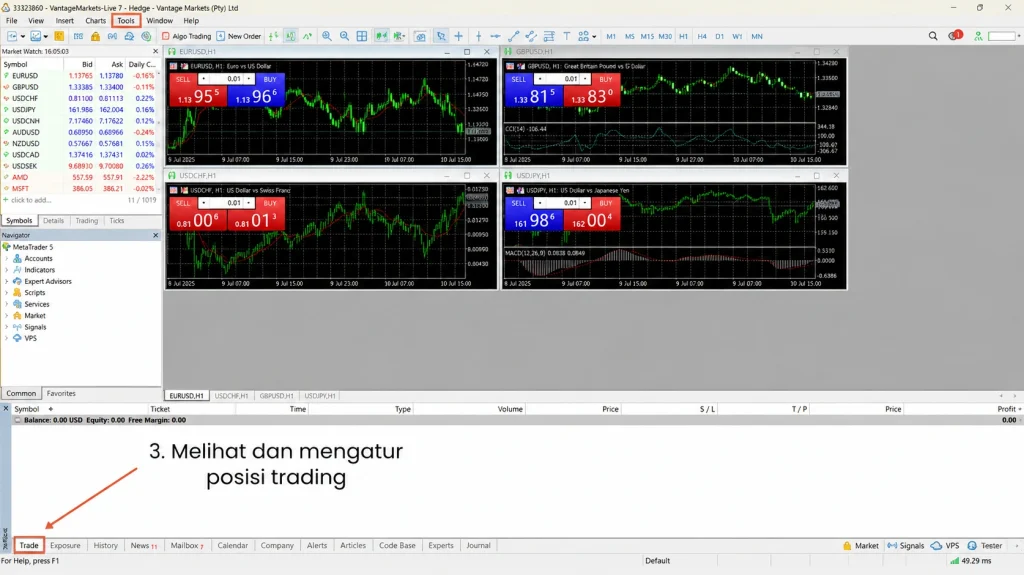The height and width of the screenshot is (575, 1024).
Task: Switch chart to line chart mode
Action: (x=307, y=37)
